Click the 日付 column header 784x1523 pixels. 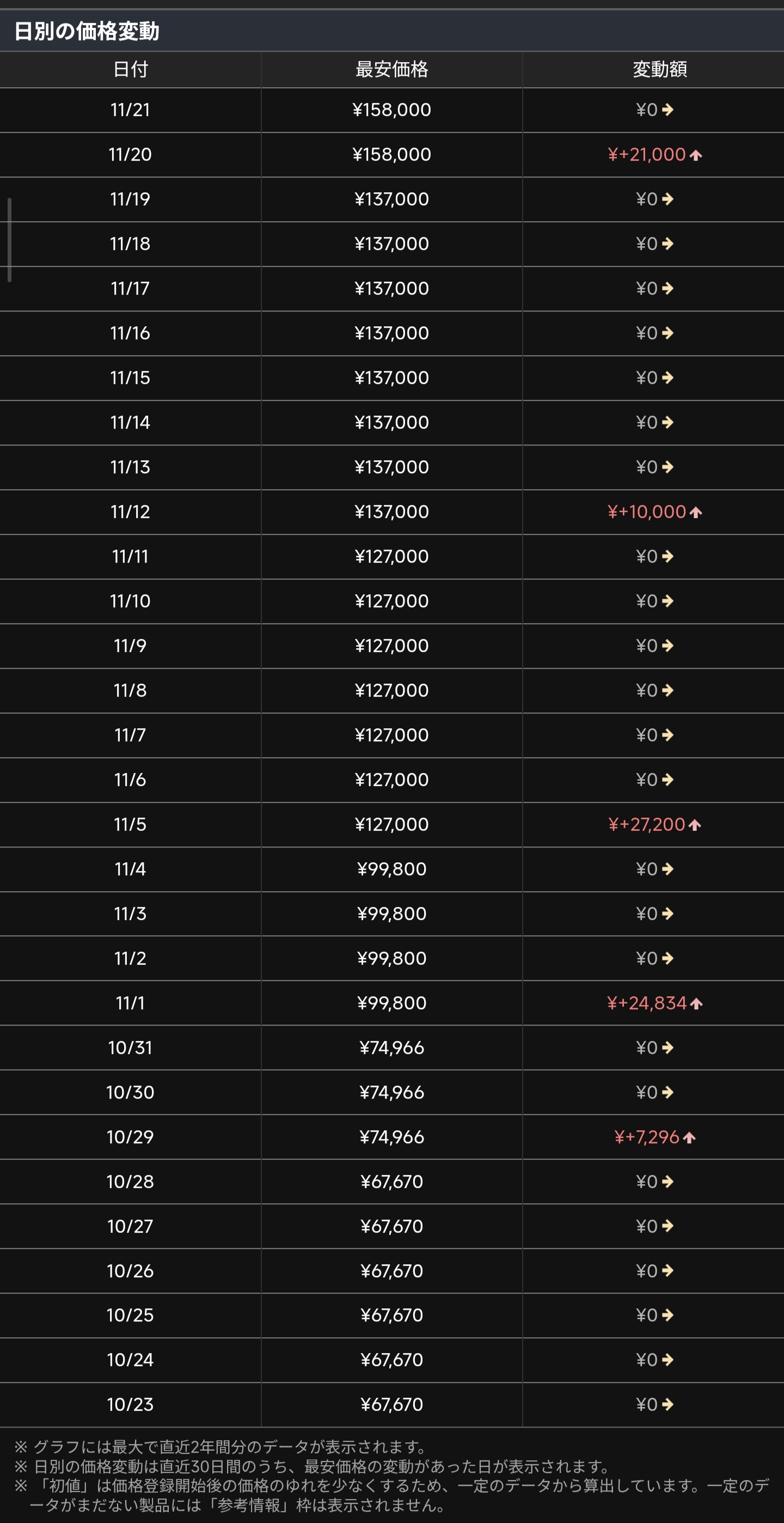pos(131,70)
